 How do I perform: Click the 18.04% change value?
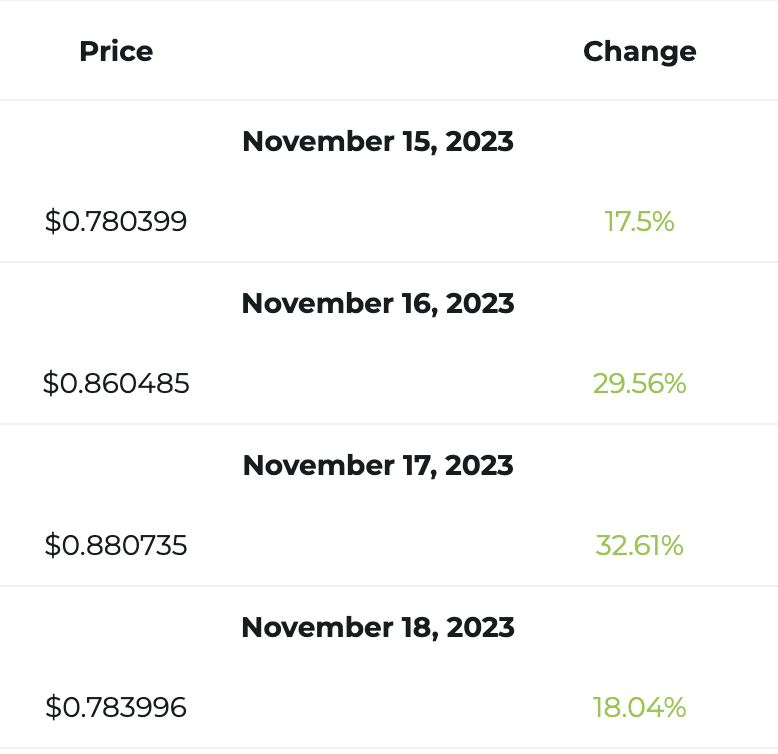639,707
